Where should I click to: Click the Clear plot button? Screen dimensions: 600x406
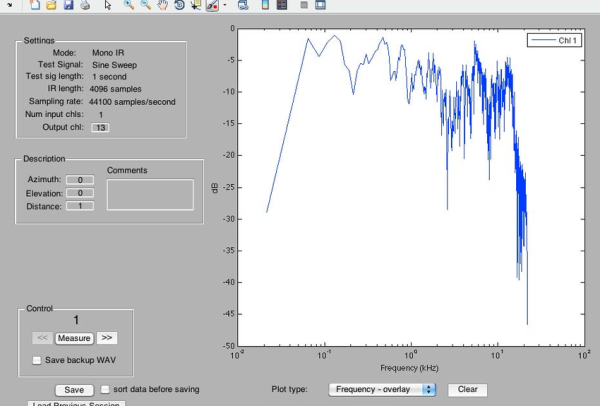click(467, 389)
